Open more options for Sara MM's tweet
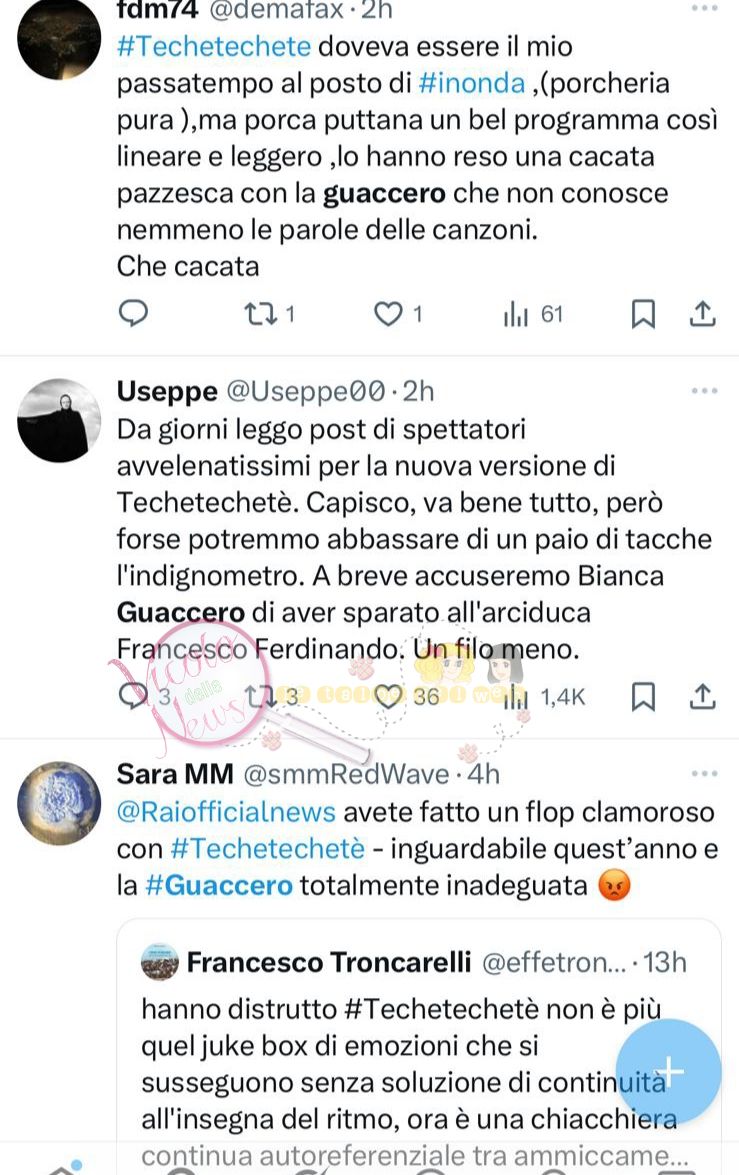 pyautogui.click(x=705, y=773)
